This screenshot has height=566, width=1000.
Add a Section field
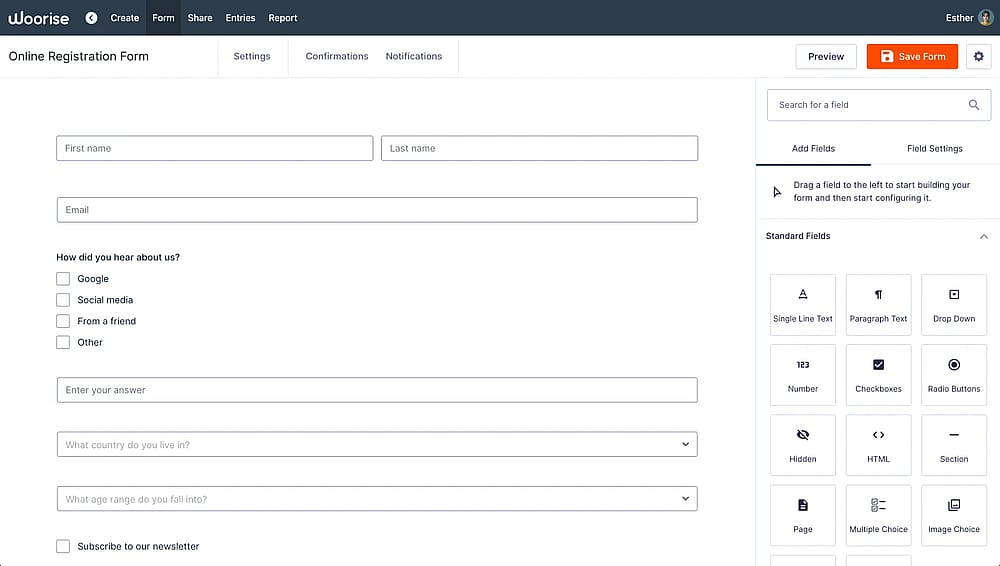(x=953, y=445)
